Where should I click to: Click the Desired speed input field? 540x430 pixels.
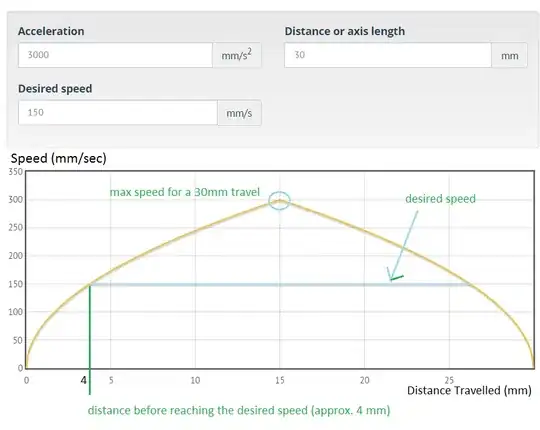(x=118, y=113)
